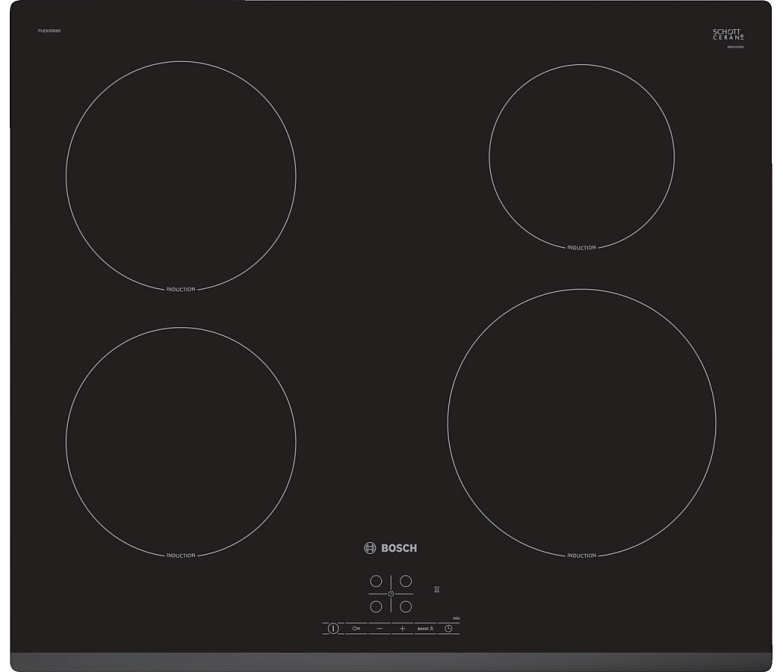
Task: Click the INDUCTION label under small zone
Action: 581,247
